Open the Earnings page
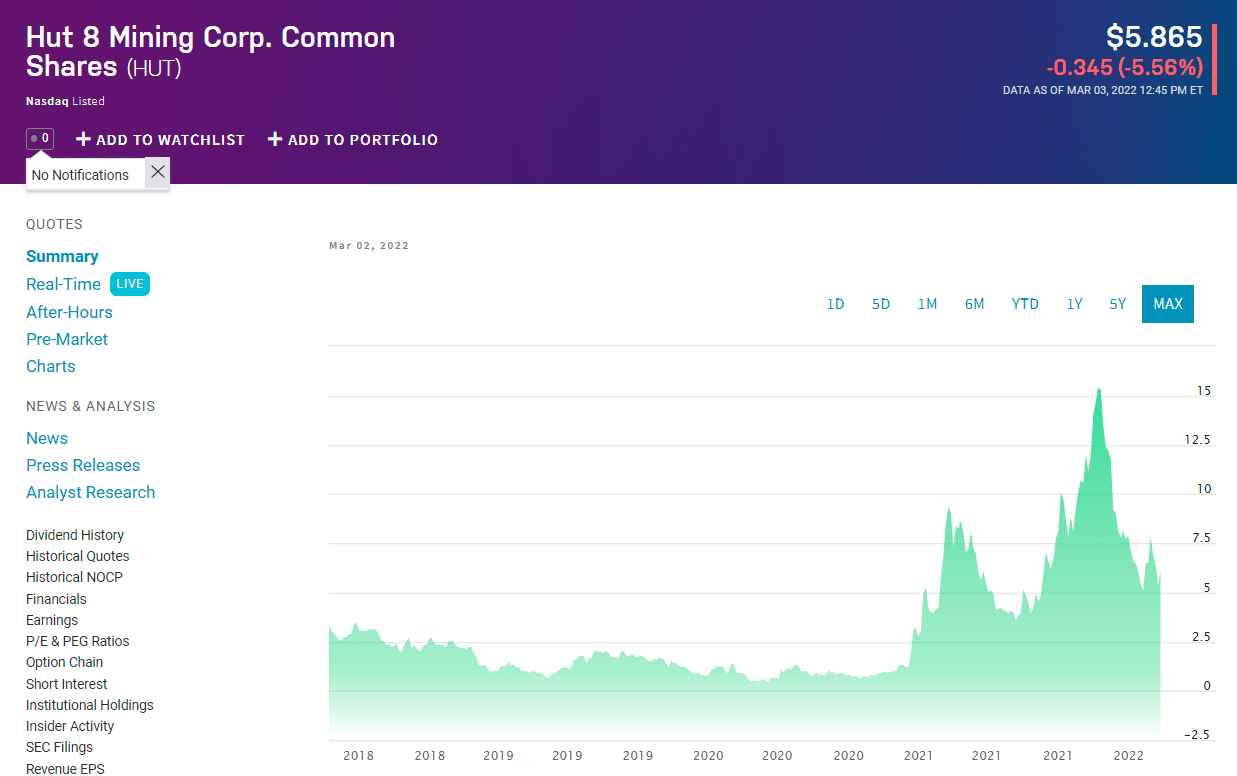 [x=52, y=620]
